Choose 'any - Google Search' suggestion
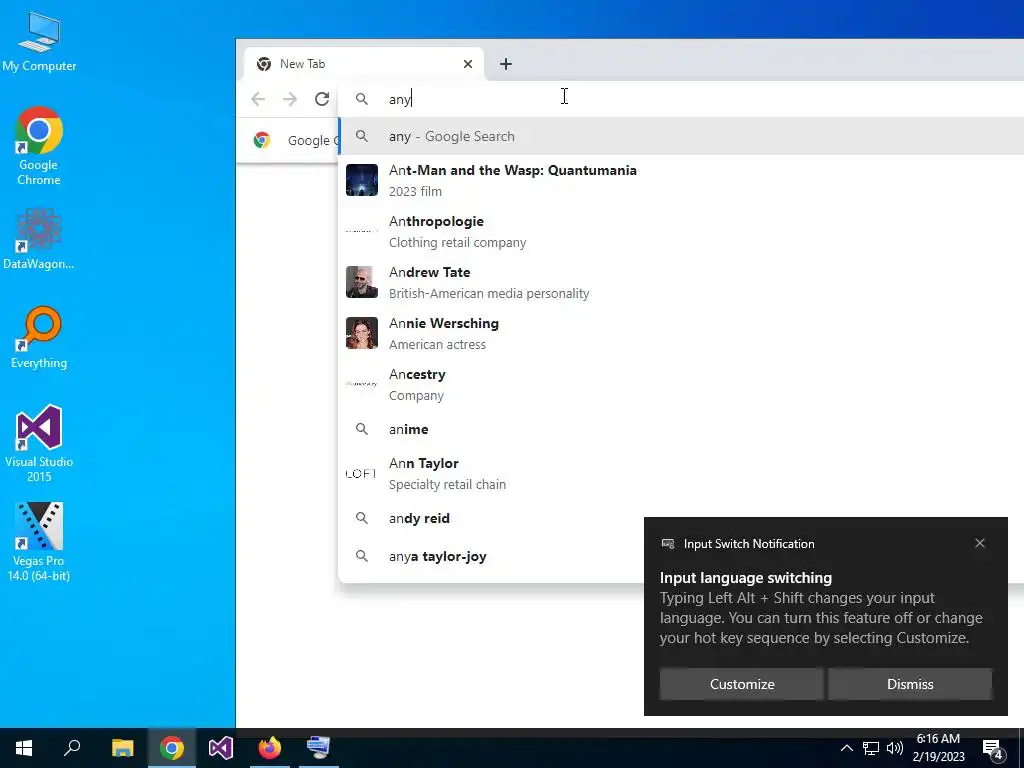This screenshot has width=1024, height=768. [680, 136]
